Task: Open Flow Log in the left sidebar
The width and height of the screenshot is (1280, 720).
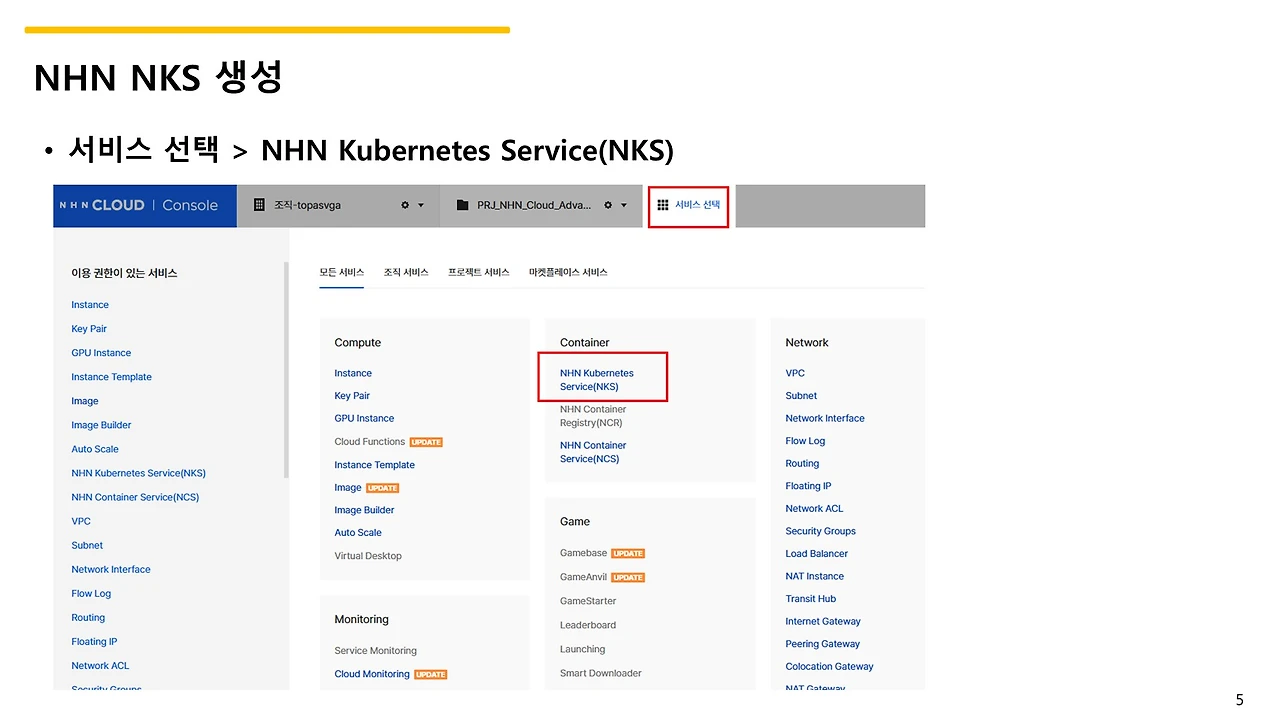Action: point(91,593)
